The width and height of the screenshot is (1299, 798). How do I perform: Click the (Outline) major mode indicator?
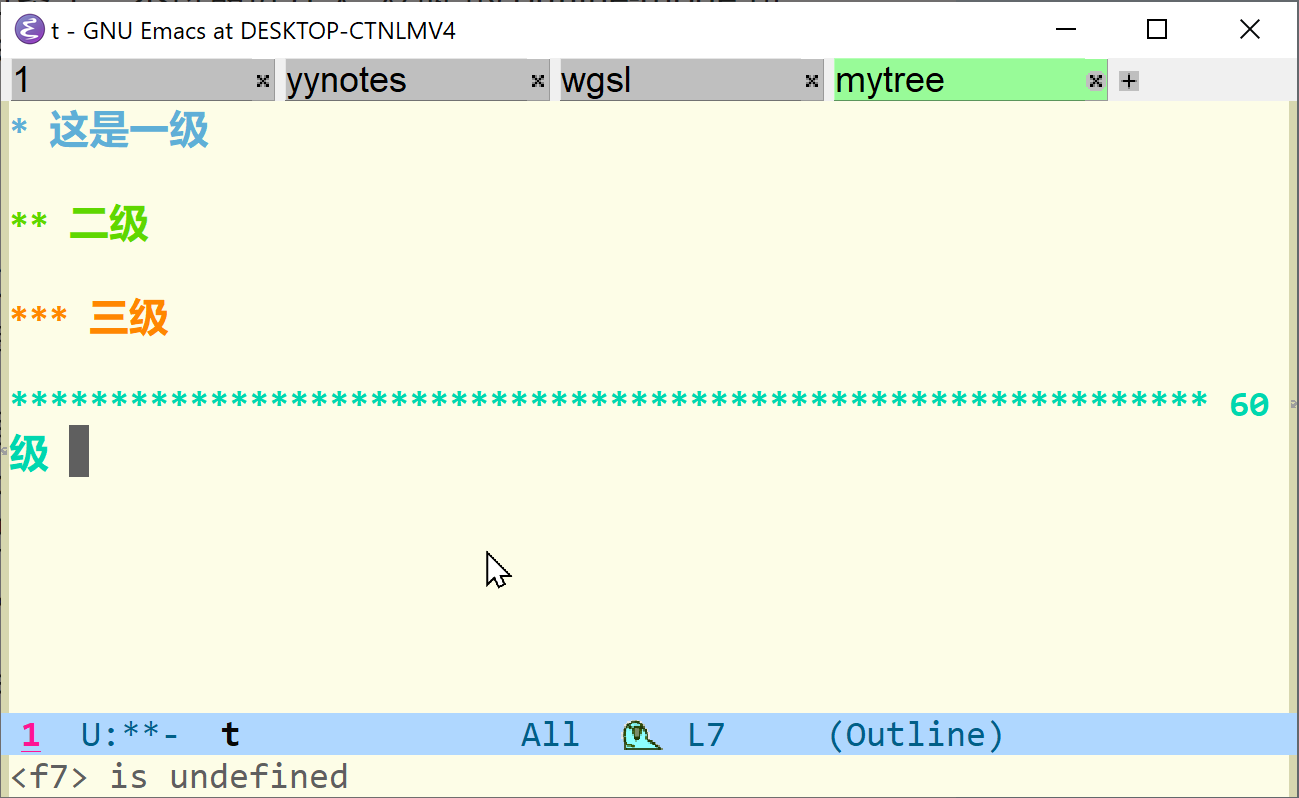(x=916, y=735)
